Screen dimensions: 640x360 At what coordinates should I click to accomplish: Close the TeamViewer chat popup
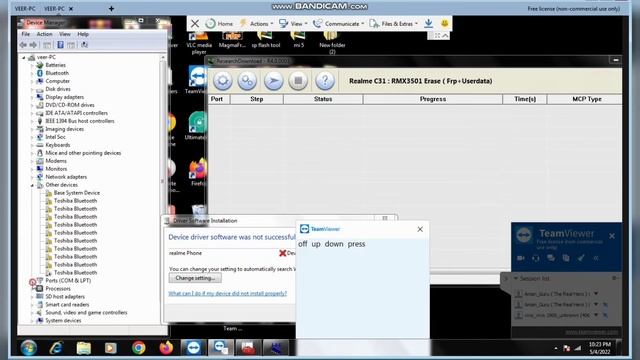coord(420,229)
